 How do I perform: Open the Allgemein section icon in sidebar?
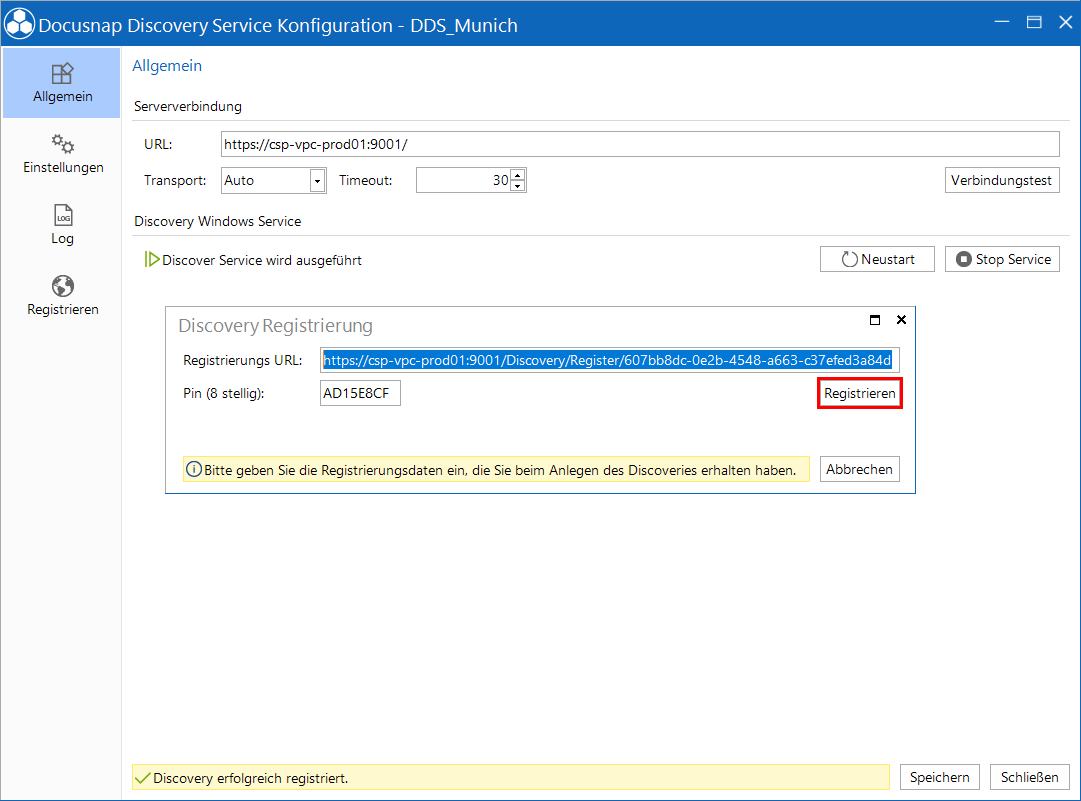(62, 74)
